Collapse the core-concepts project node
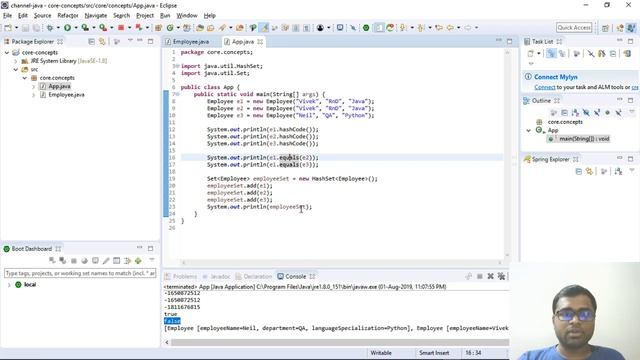 click(7, 53)
